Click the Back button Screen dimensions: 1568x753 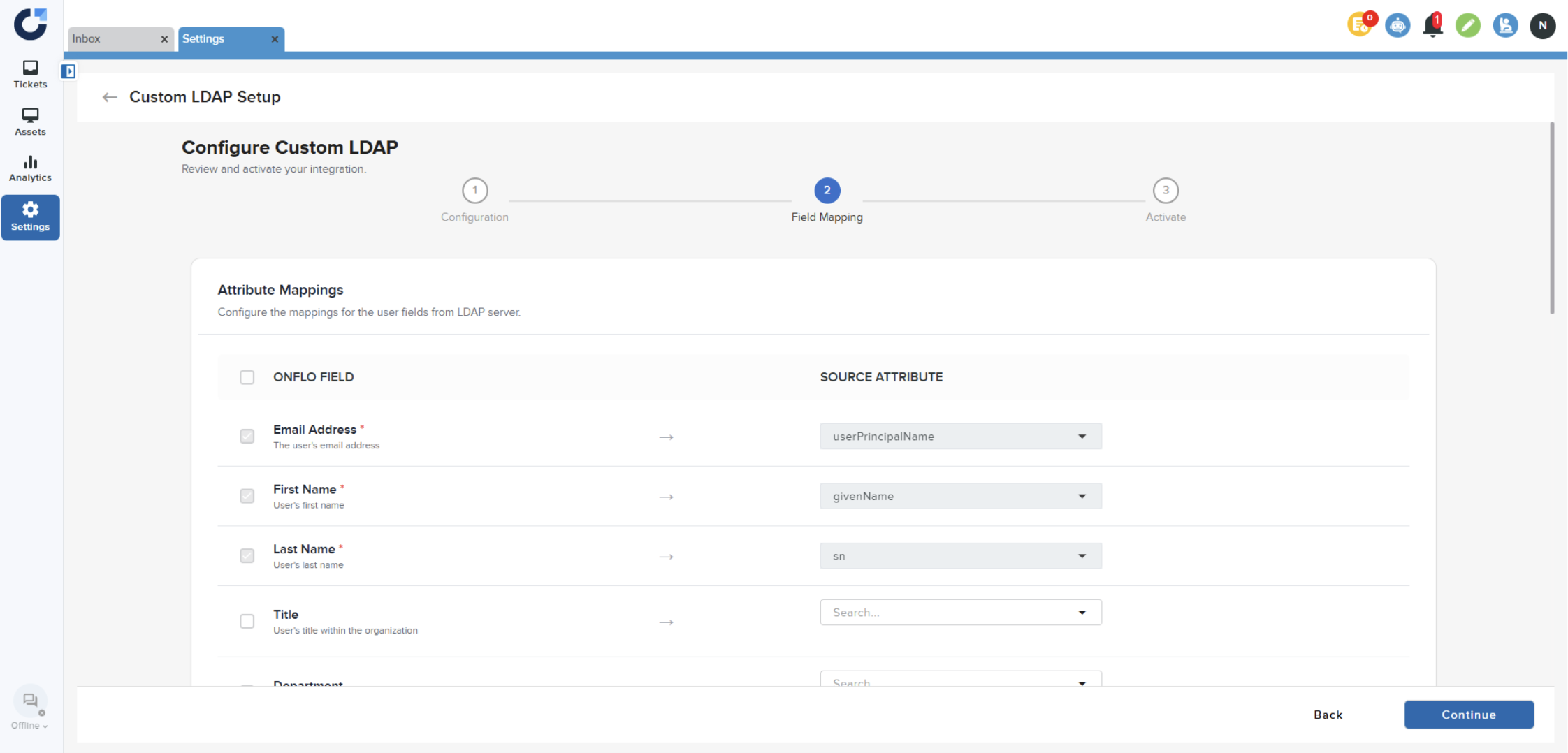pos(1328,715)
